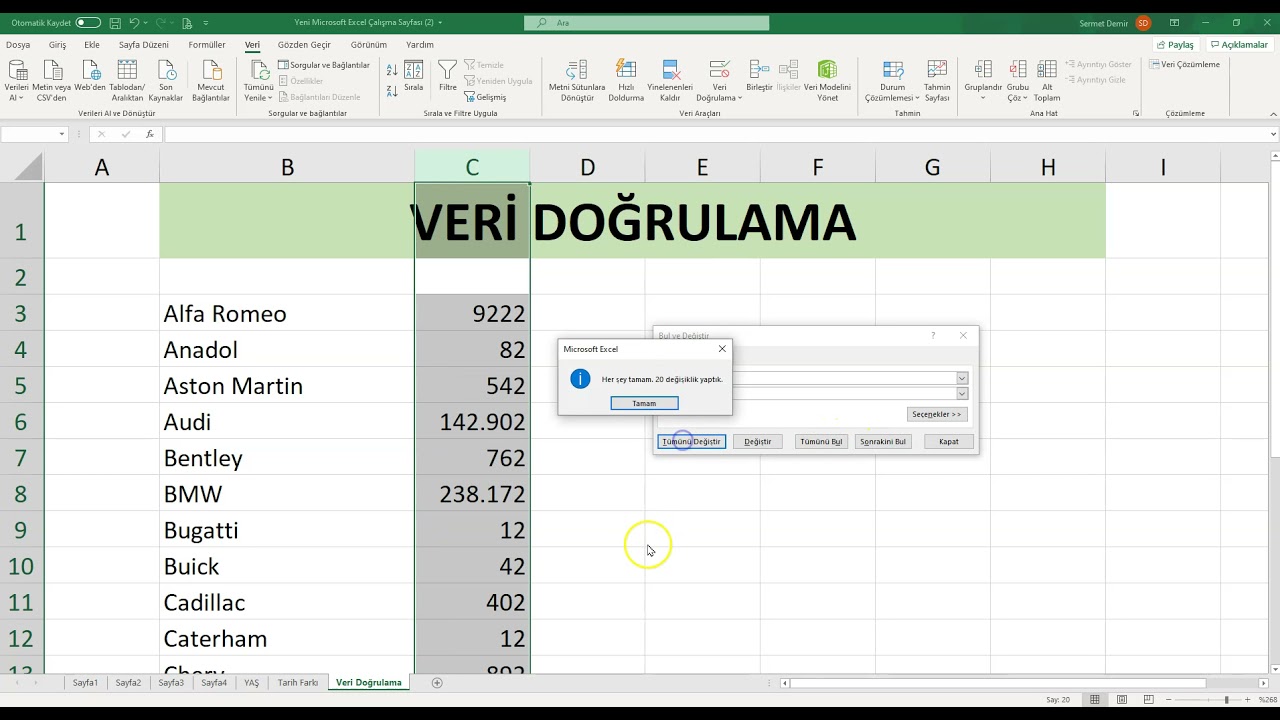Sort ascending with the A-Z icon
Screen dimensions: 1280x720
(x=392, y=70)
